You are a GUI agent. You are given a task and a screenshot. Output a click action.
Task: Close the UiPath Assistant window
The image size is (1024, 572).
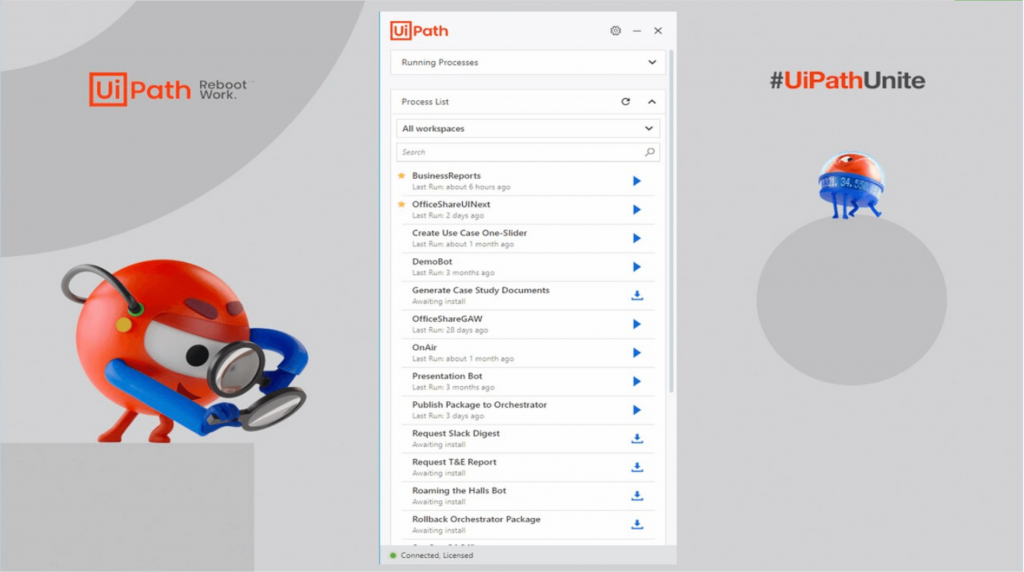coord(658,31)
